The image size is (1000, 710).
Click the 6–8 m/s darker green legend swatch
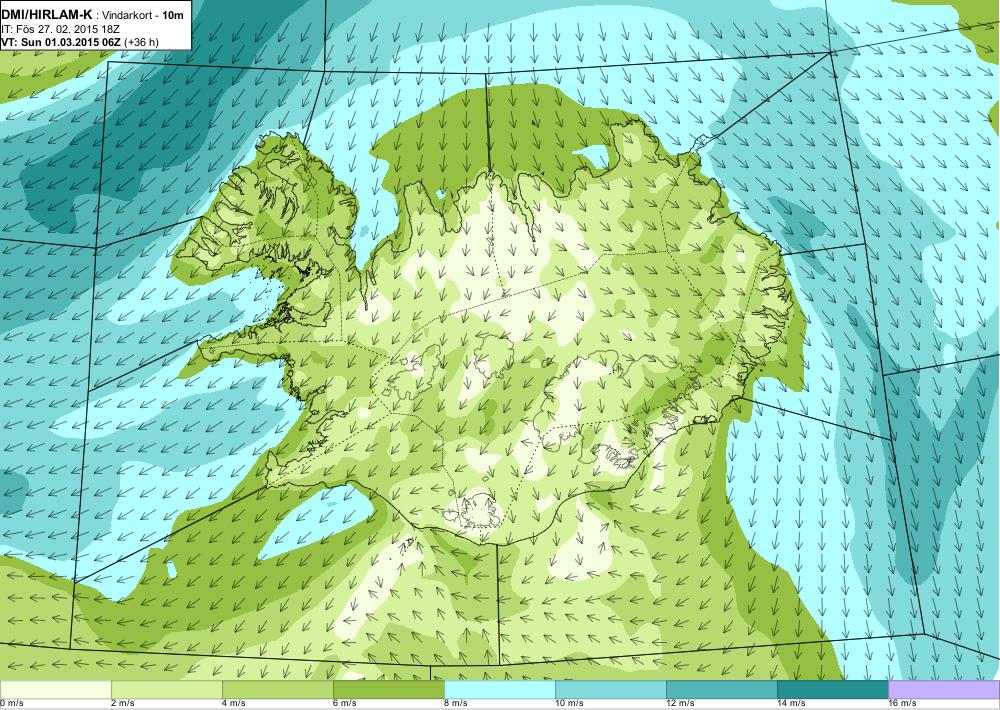(388, 690)
